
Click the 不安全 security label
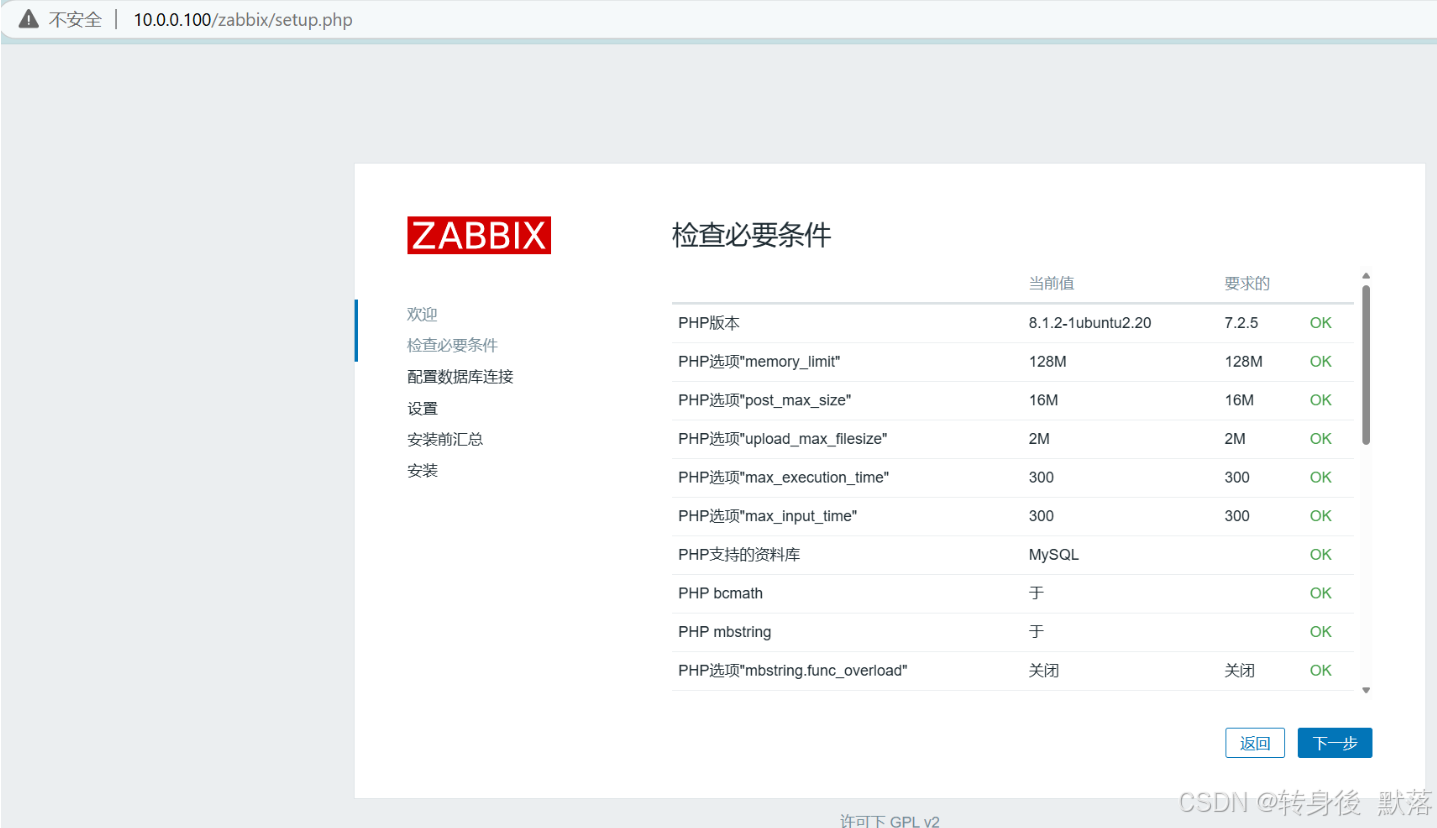[x=75, y=20]
